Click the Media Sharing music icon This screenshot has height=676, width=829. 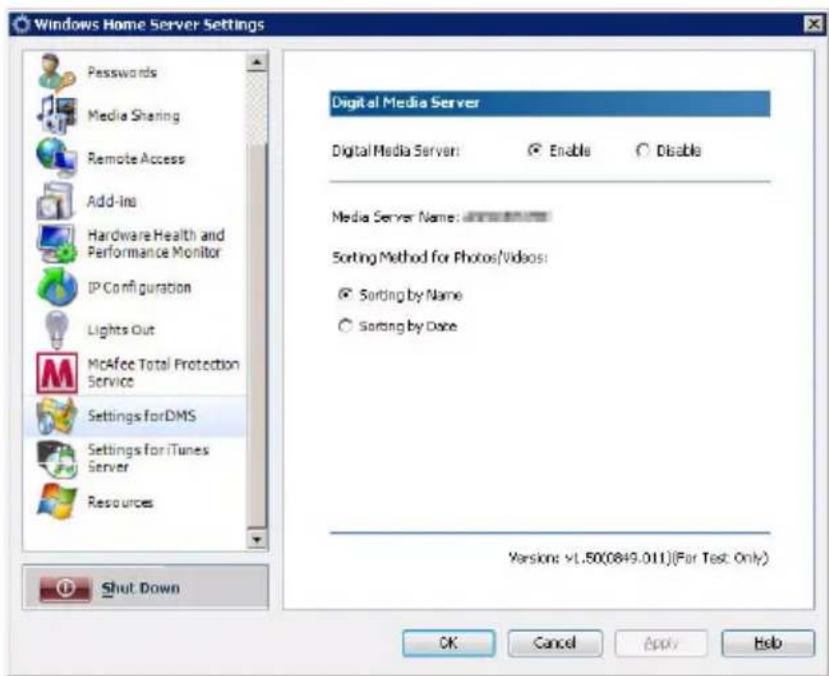(57, 115)
